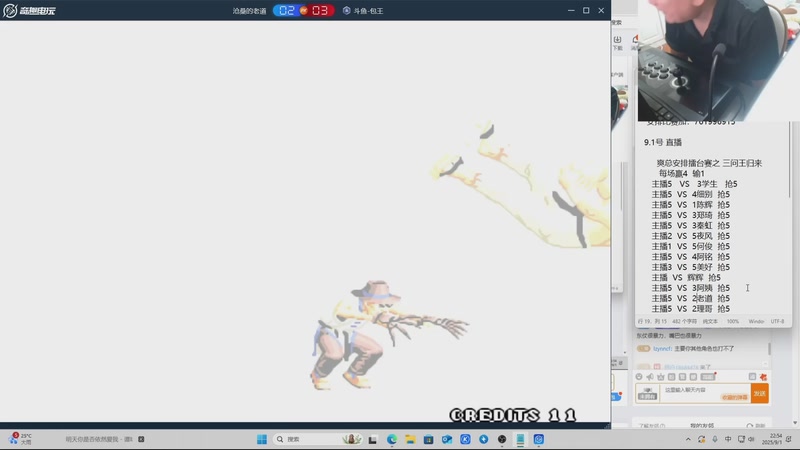Click Notepad line 主播5 VS 3学生 抢5
The width and height of the screenshot is (800, 450).
694,184
